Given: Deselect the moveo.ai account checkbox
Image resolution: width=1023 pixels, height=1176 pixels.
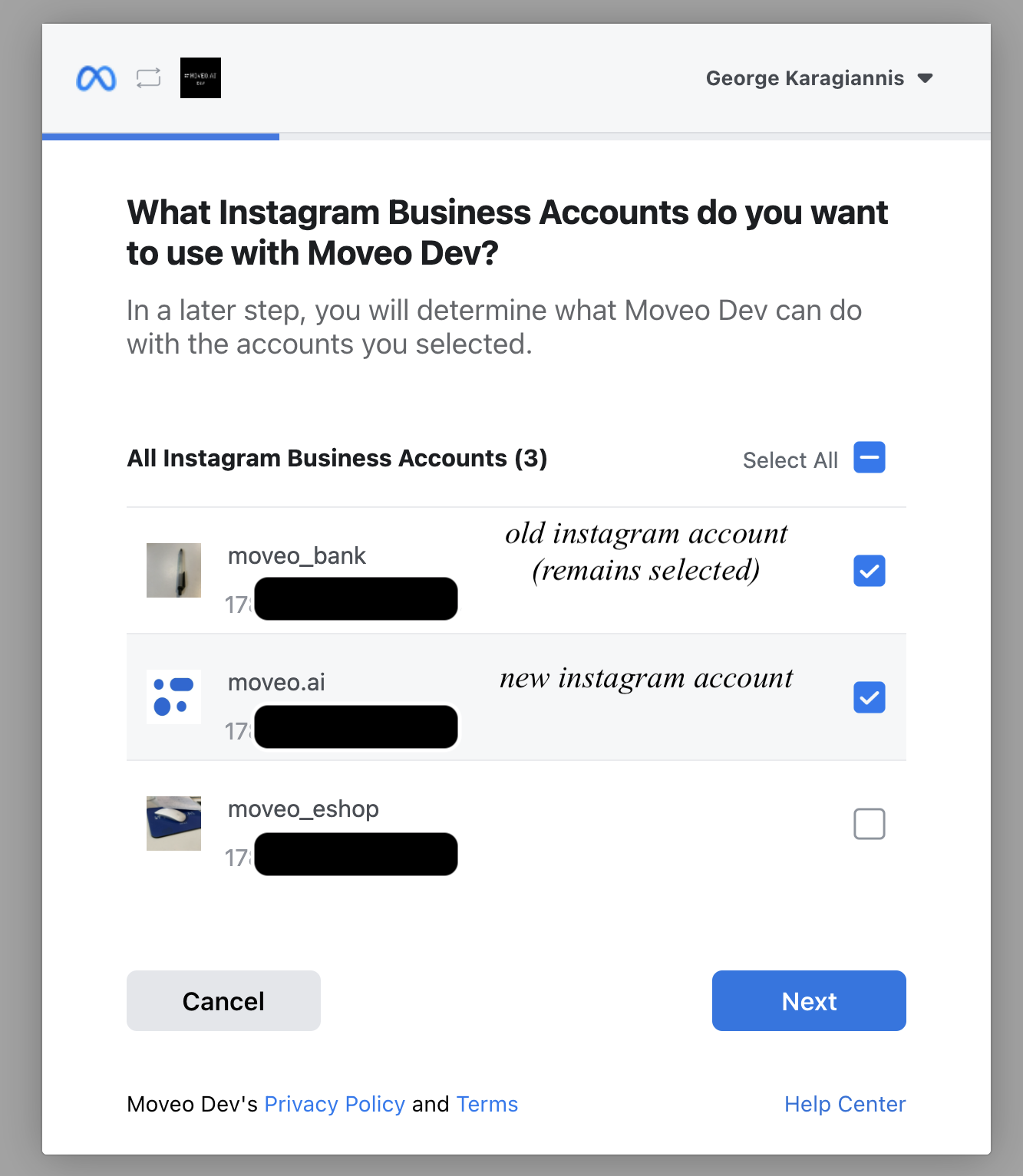Looking at the screenshot, I should pos(869,697).
